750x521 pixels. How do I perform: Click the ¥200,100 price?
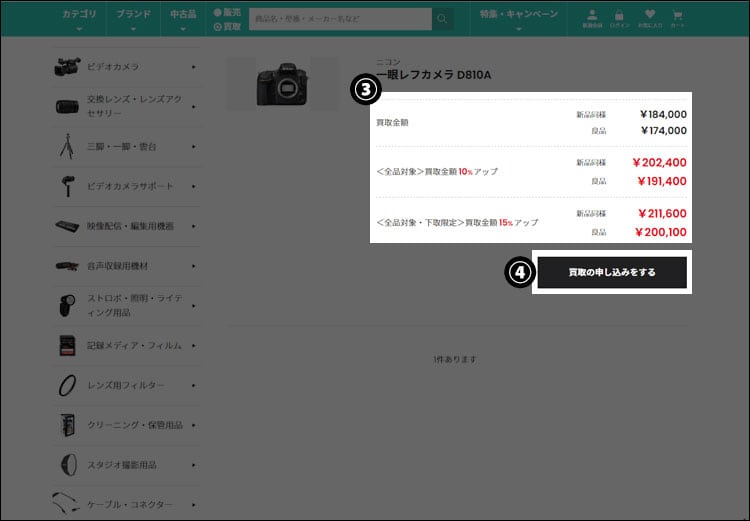click(661, 232)
